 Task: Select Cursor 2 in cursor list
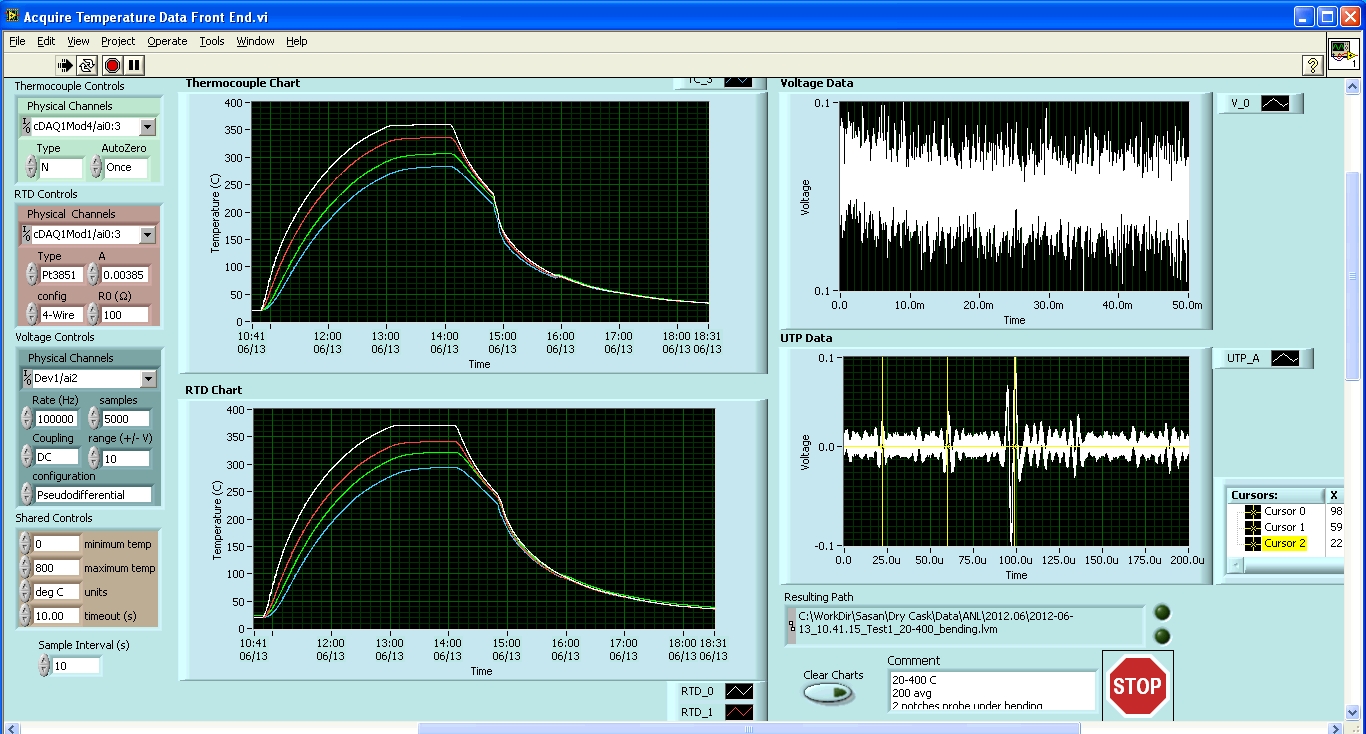[x=1284, y=543]
